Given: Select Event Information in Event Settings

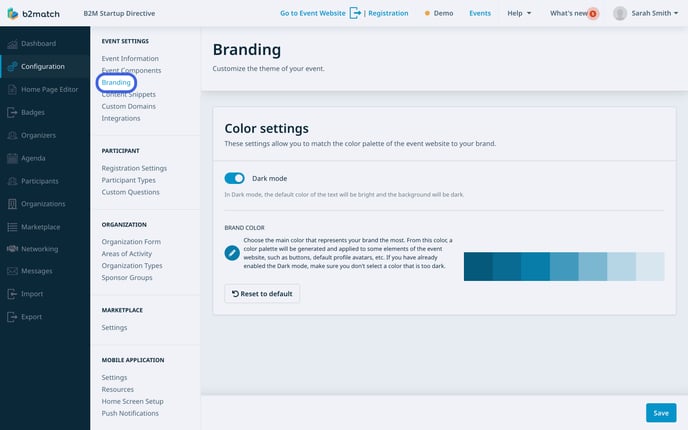Looking at the screenshot, I should [130, 59].
